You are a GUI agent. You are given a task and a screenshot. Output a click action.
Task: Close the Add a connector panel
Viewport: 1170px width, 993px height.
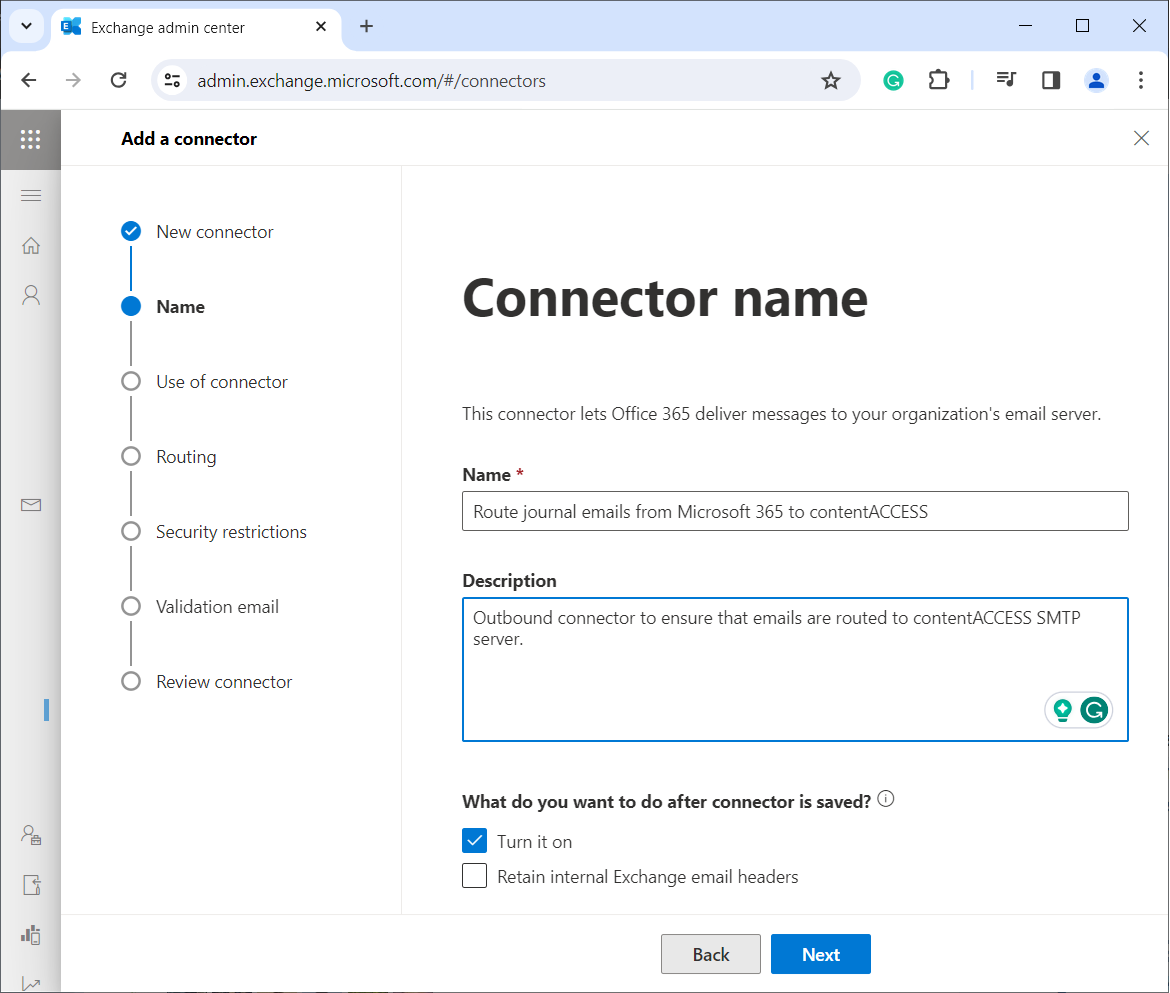tap(1141, 139)
